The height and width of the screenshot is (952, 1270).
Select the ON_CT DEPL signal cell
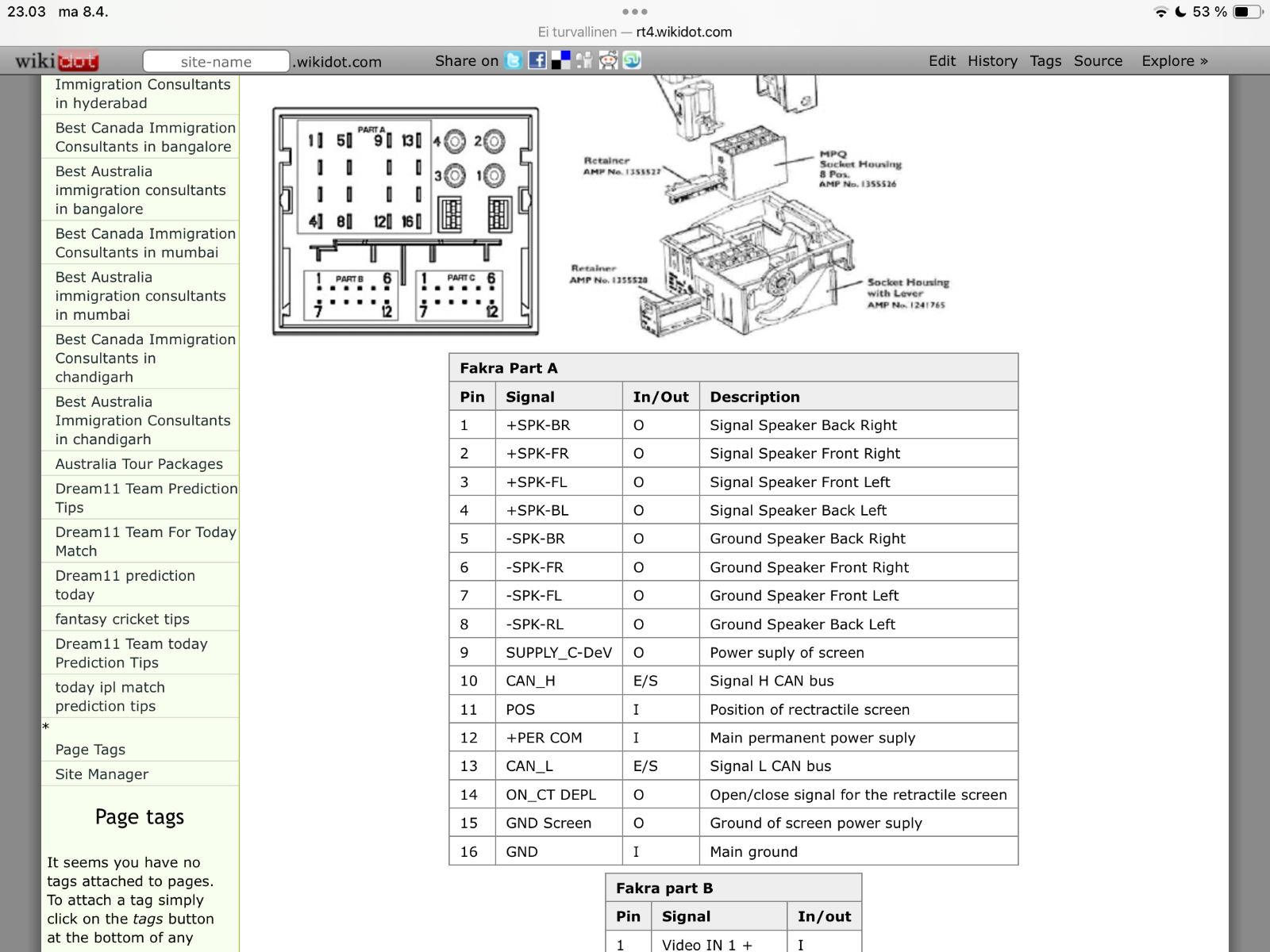pyautogui.click(x=559, y=794)
